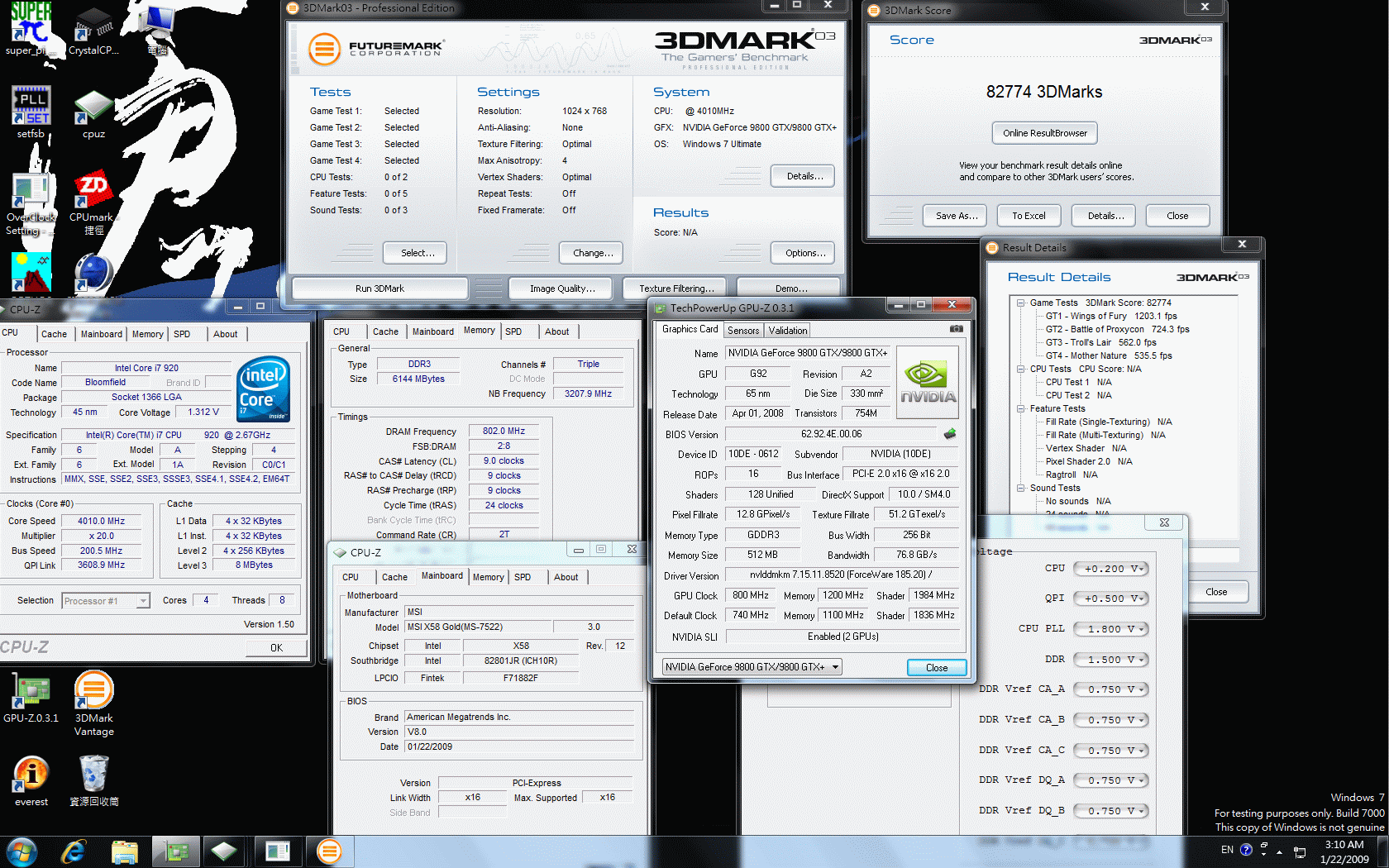Click the BIOS save chip icon in GPU-Z
The width and height of the screenshot is (1389, 868).
[950, 434]
